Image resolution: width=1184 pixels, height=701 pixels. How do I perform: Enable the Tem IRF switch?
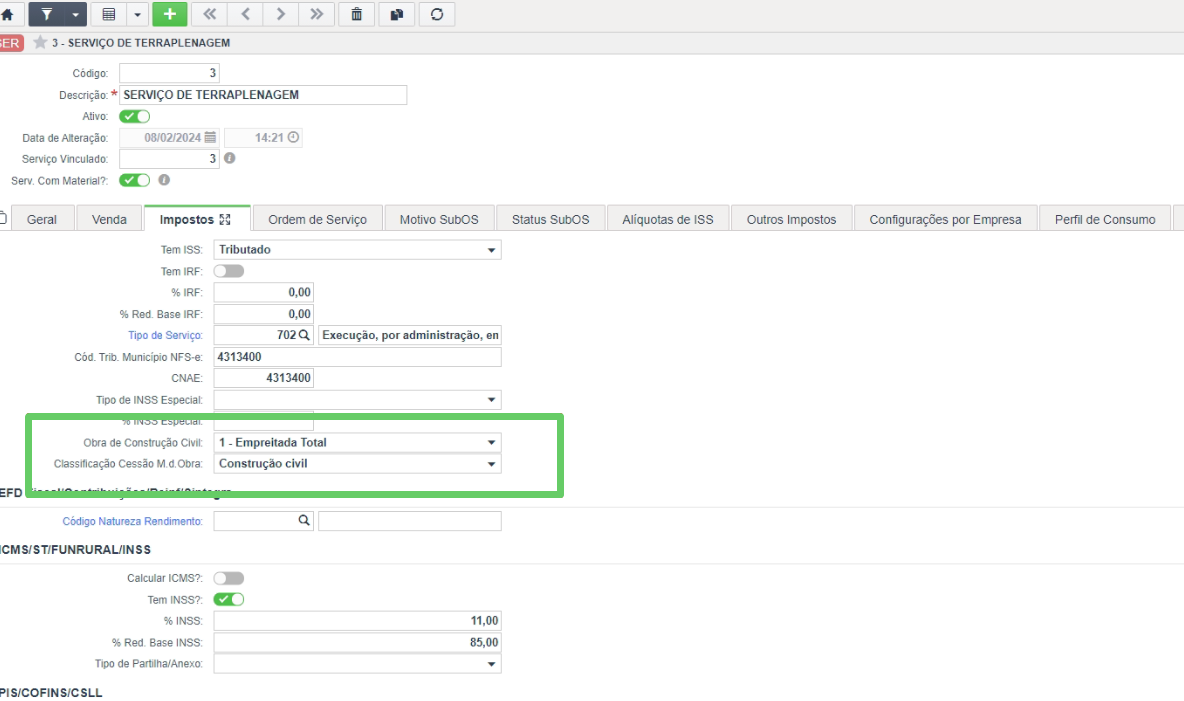(x=229, y=270)
